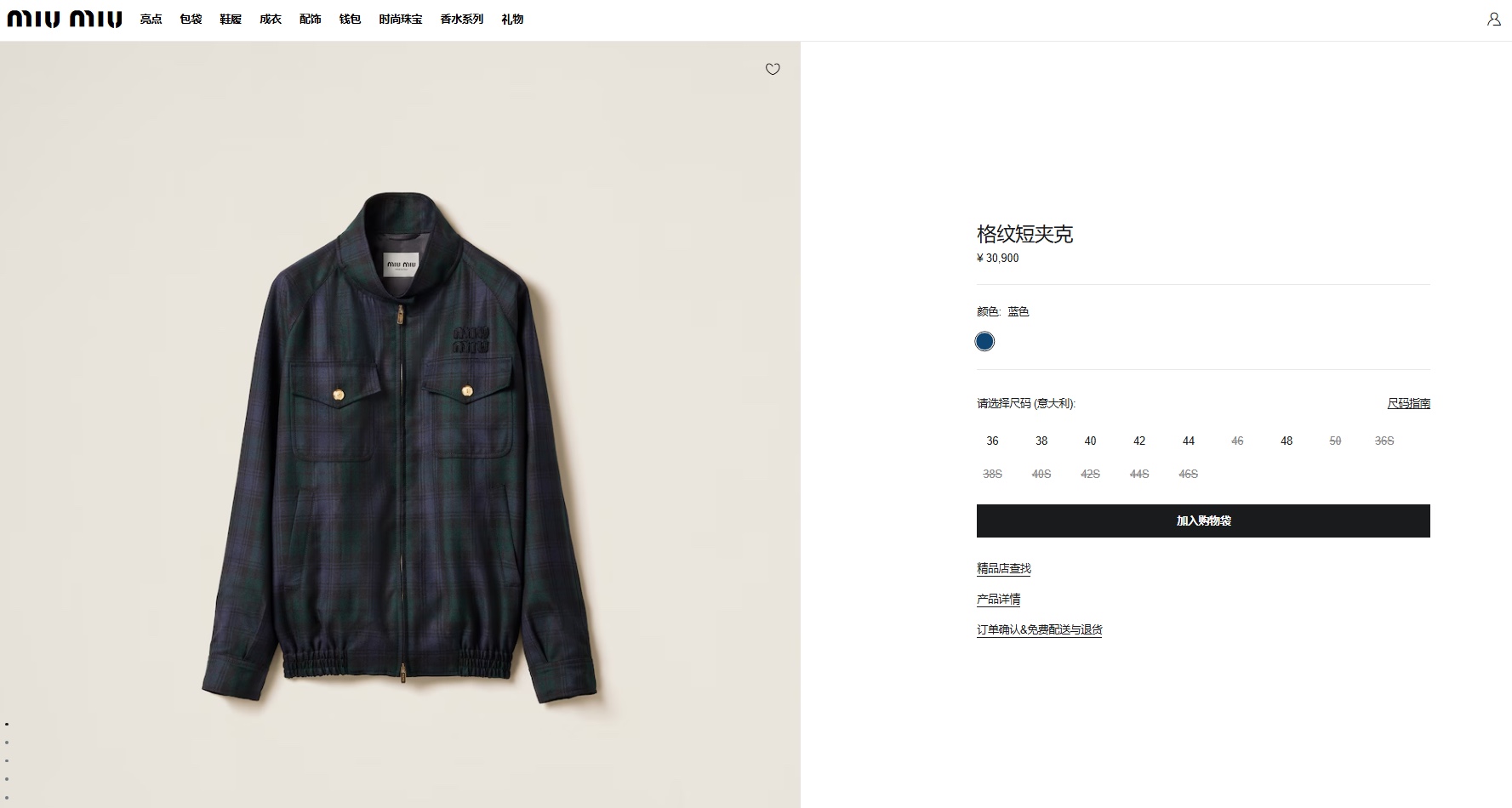
Task: Open 精品店查找 store finder
Action: [x=1003, y=568]
